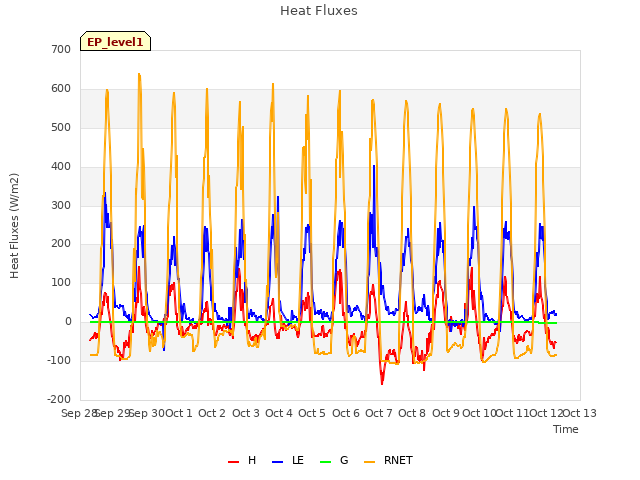
Task: Click the Oct 5 x-axis label
Action: click(x=312, y=413)
